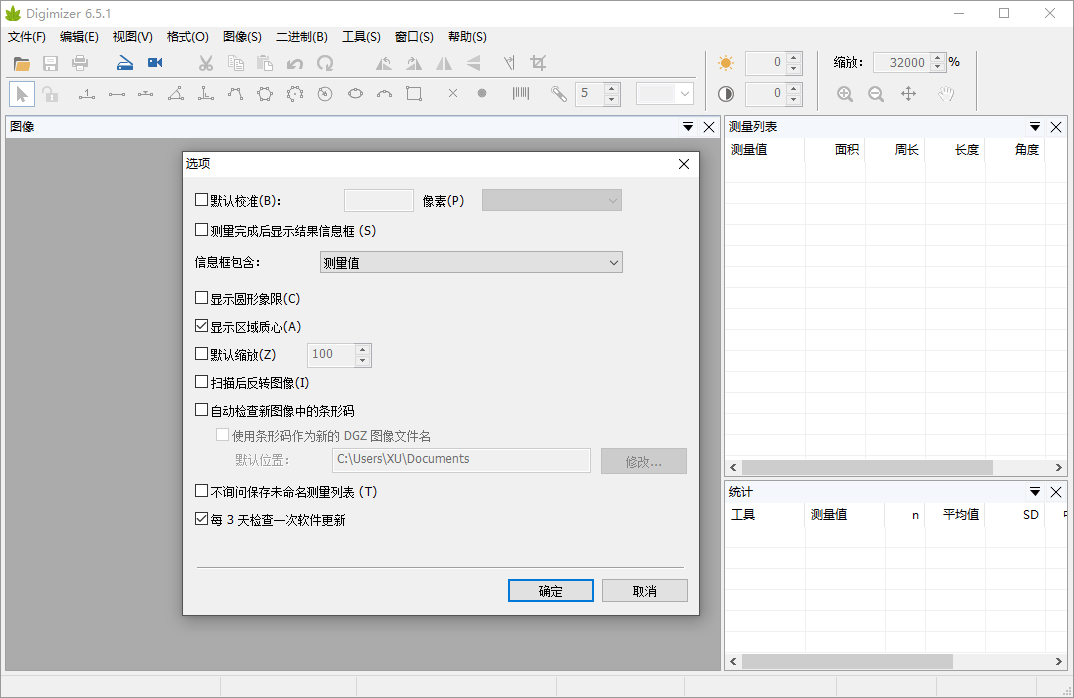Choose the arrow selection tool
1074x698 pixels.
pyautogui.click(x=21, y=93)
